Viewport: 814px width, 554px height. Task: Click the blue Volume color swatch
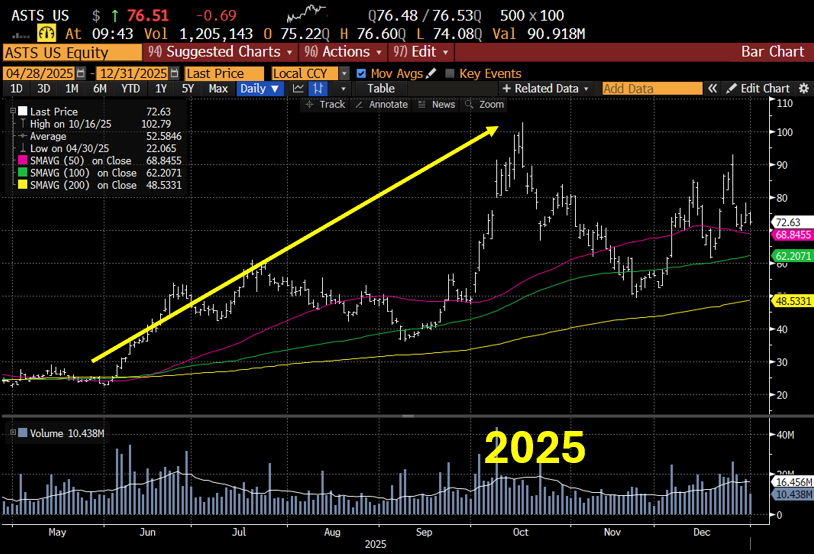click(x=22, y=433)
